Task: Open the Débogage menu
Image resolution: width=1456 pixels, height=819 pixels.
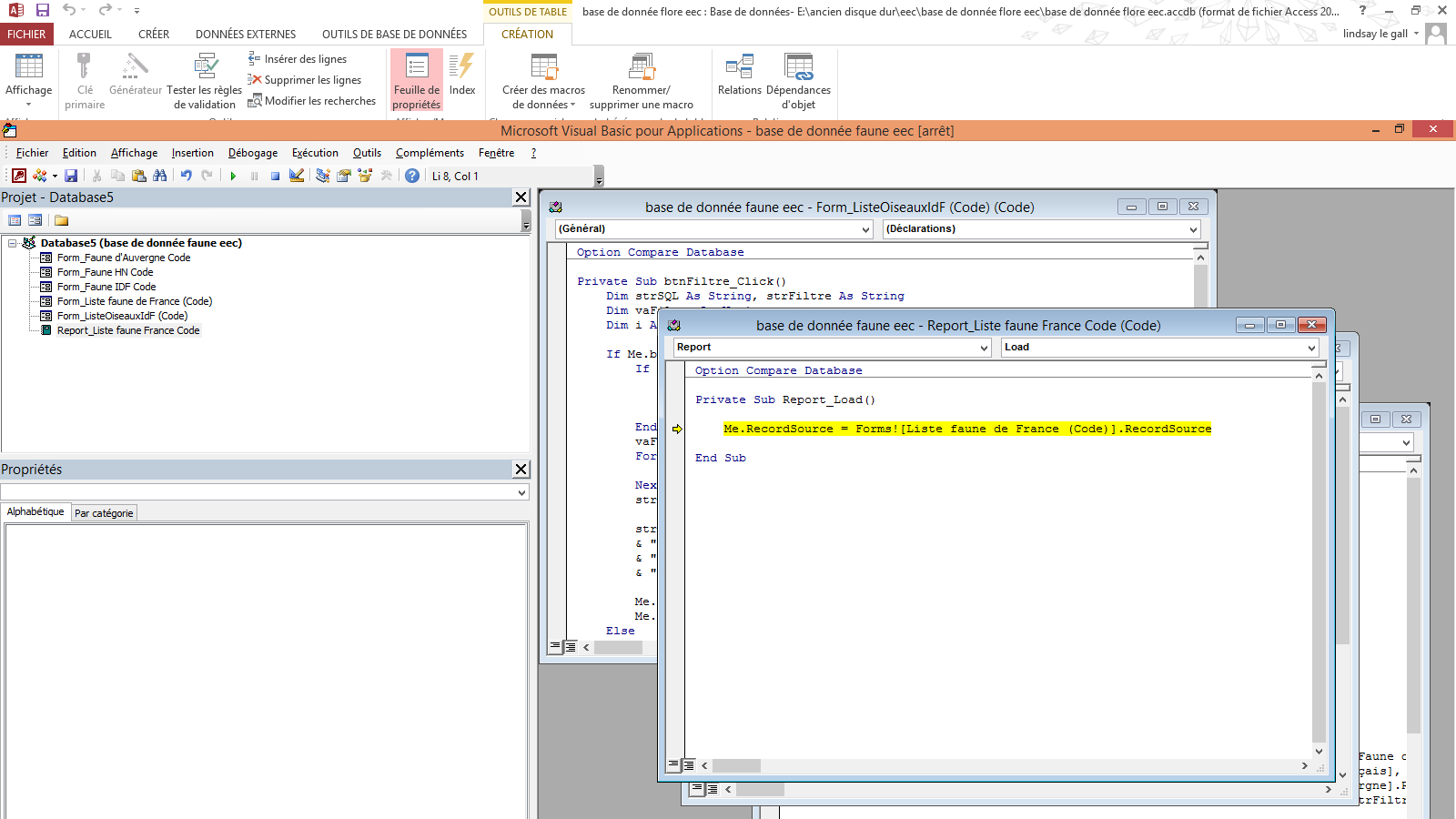Action: [253, 153]
